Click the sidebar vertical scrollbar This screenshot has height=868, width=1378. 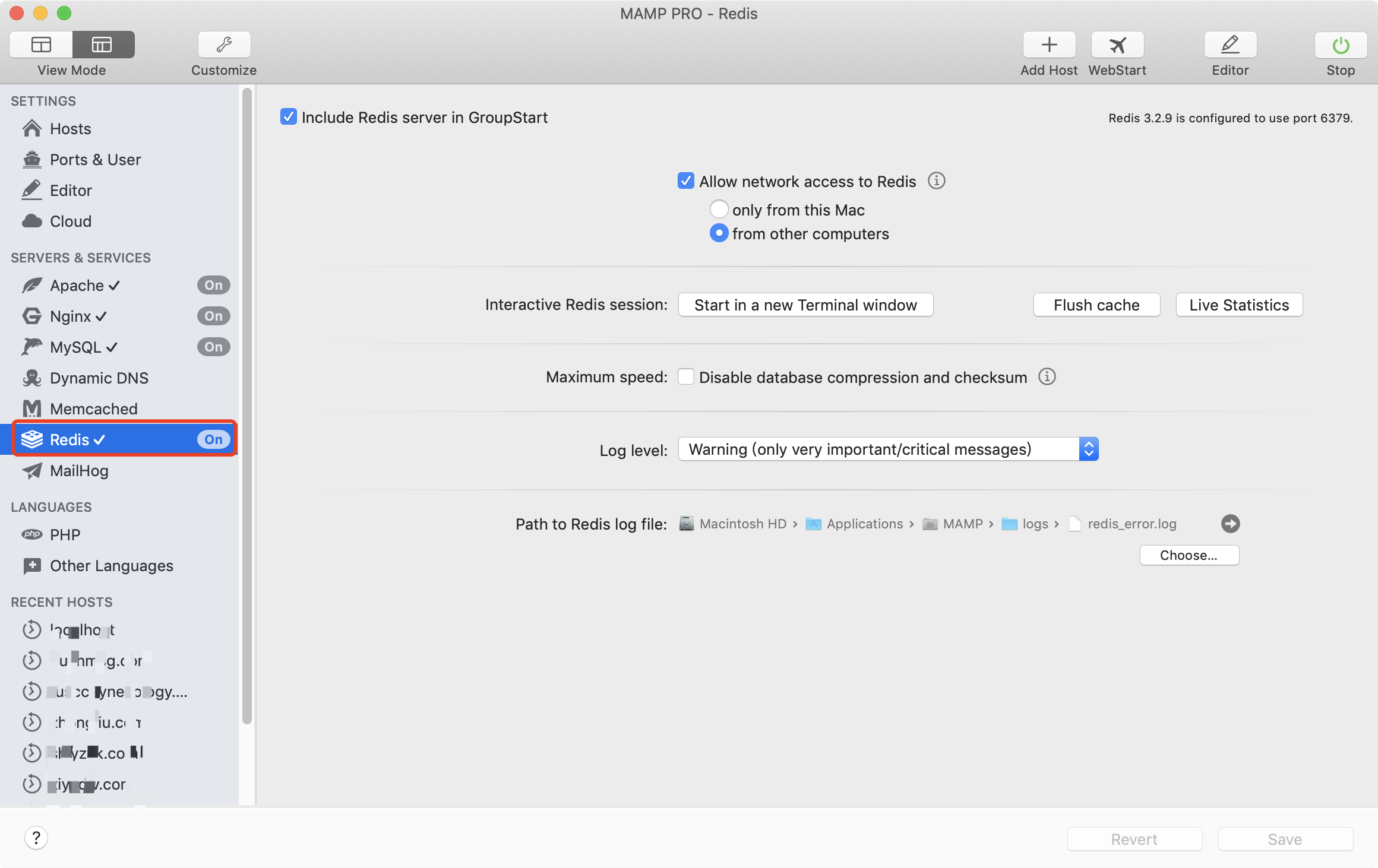coord(247,404)
